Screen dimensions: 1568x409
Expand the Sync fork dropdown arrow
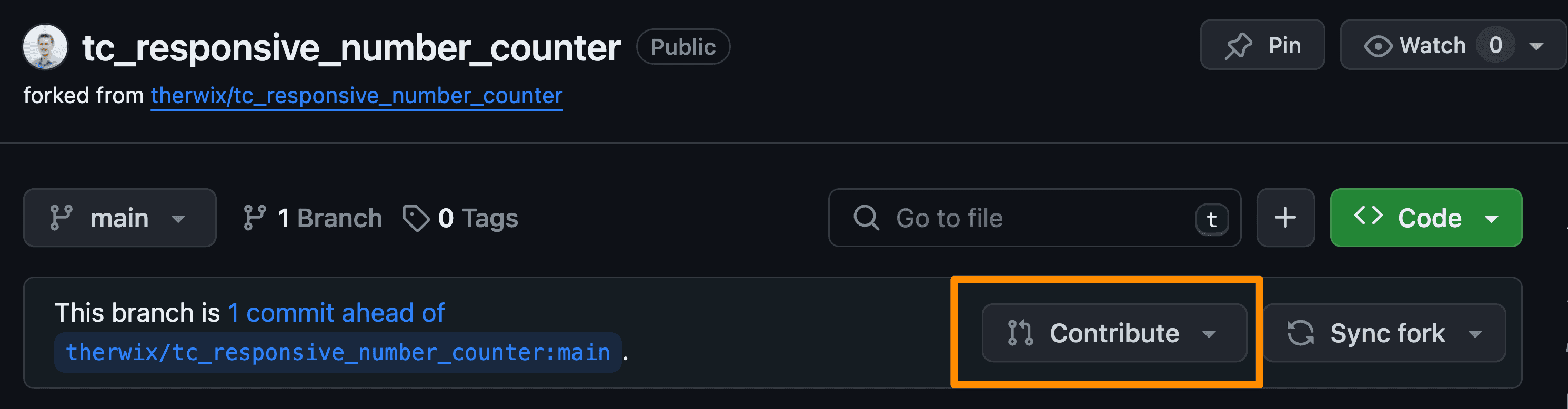point(1475,333)
